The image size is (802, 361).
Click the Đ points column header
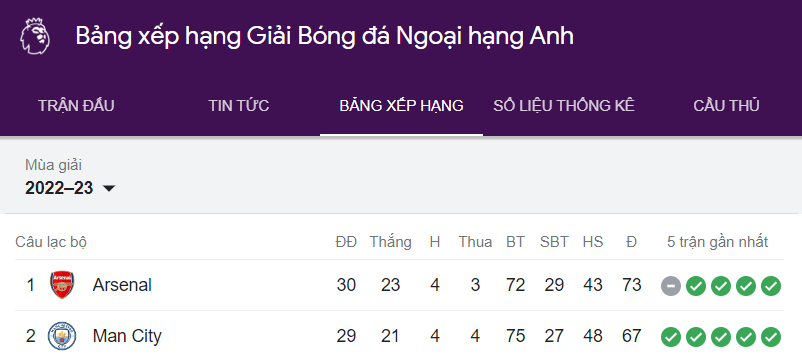point(632,241)
